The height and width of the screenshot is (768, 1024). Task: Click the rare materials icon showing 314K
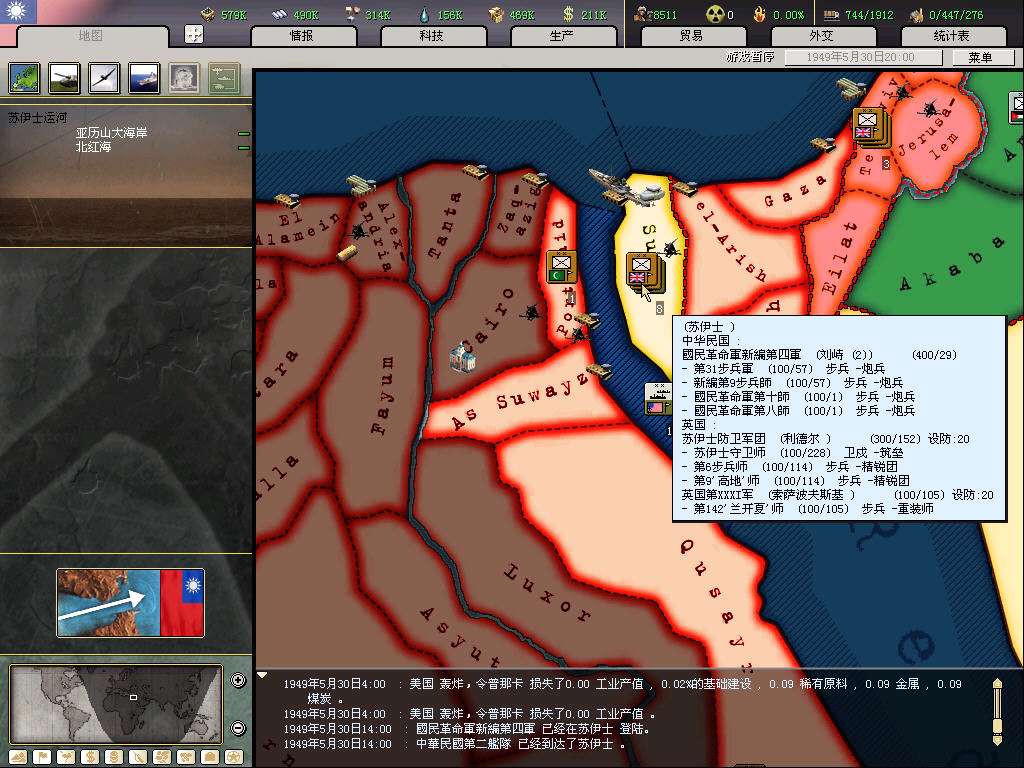(x=352, y=14)
